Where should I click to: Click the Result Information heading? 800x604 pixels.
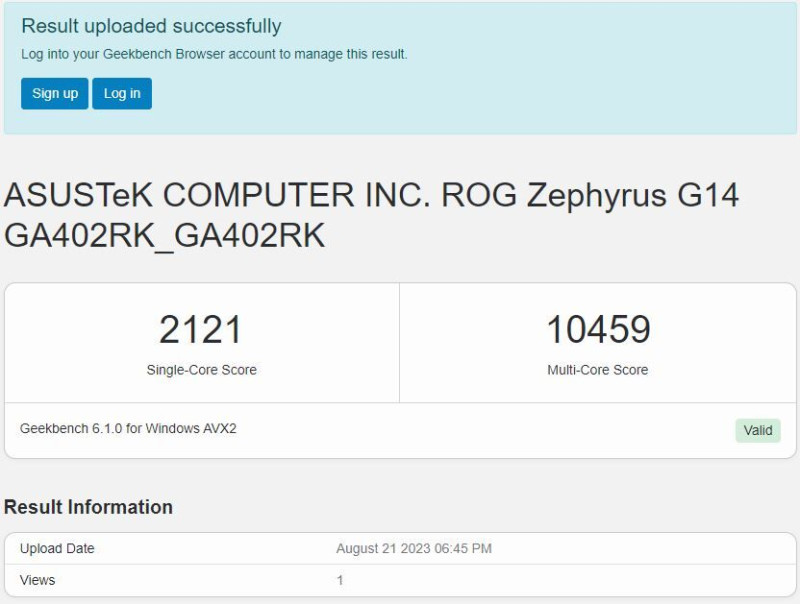click(x=88, y=507)
